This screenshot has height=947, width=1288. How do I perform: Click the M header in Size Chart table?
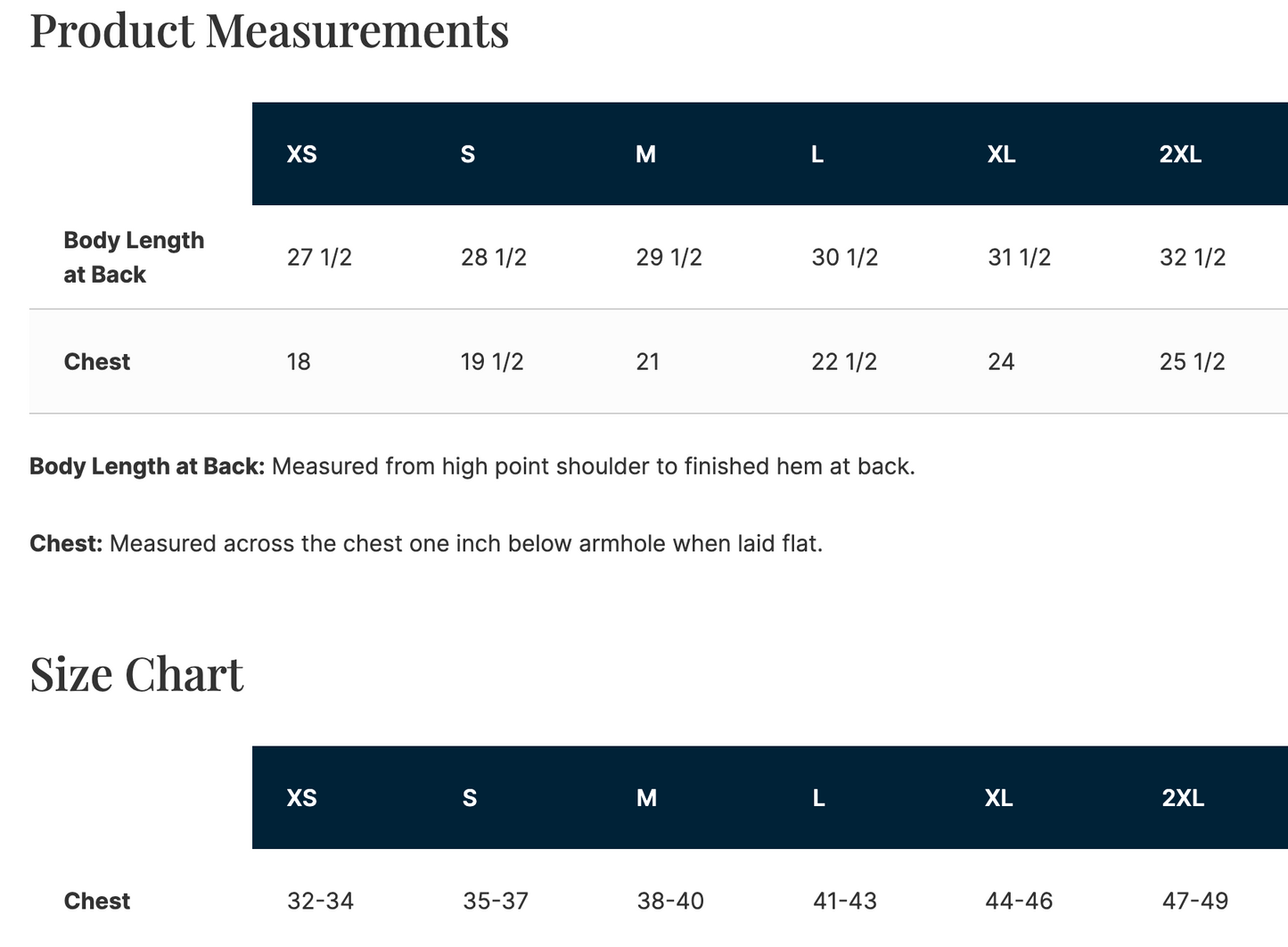tap(646, 798)
